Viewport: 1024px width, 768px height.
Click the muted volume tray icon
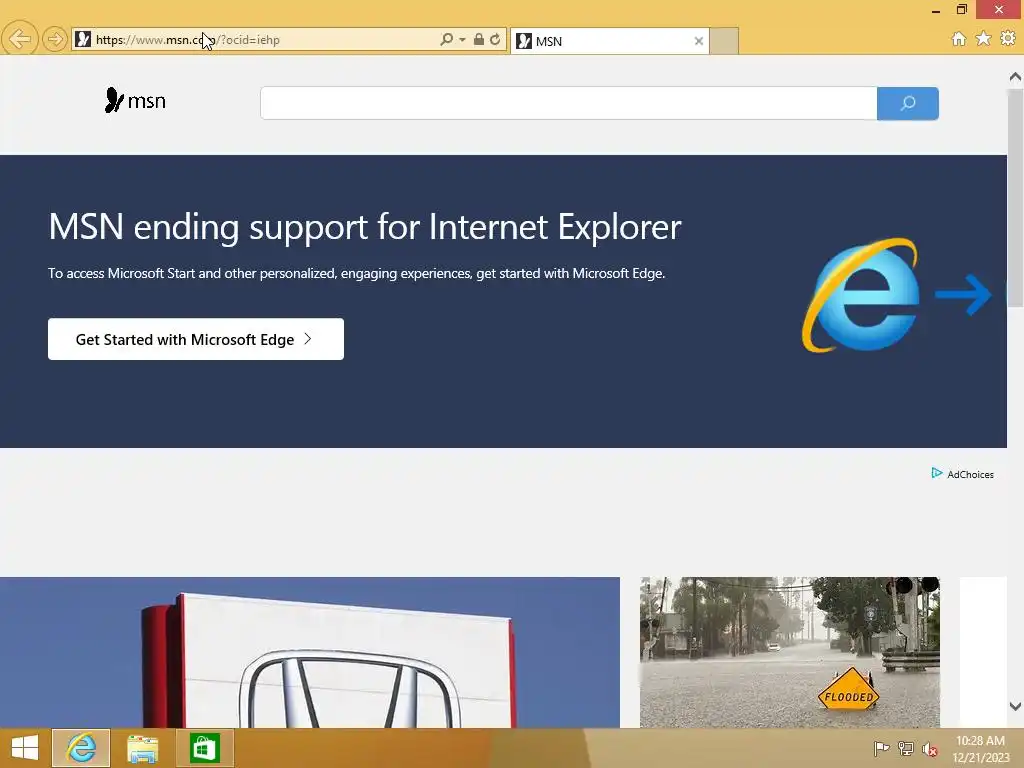[929, 749]
